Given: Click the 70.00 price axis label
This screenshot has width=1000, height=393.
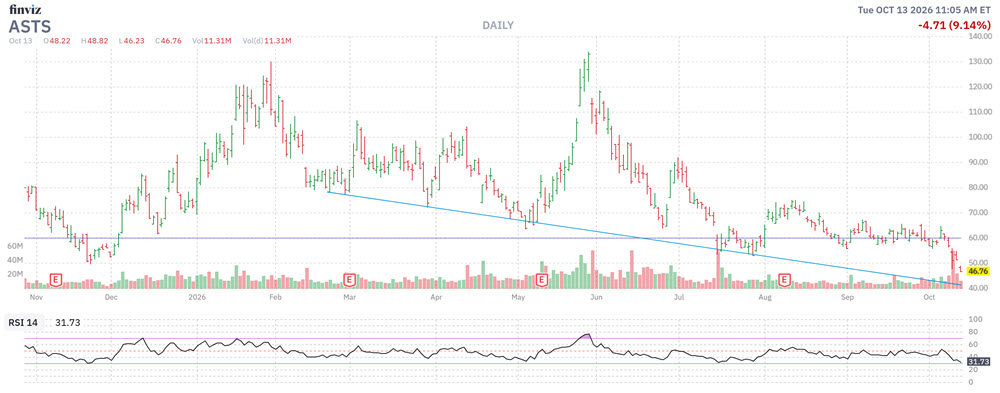Looking at the screenshot, I should point(979,212).
